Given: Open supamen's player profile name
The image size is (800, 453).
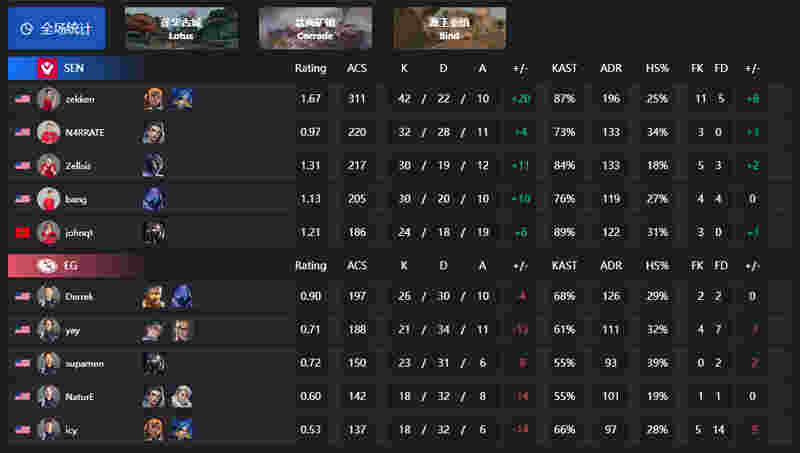Looking at the screenshot, I should coord(84,364).
